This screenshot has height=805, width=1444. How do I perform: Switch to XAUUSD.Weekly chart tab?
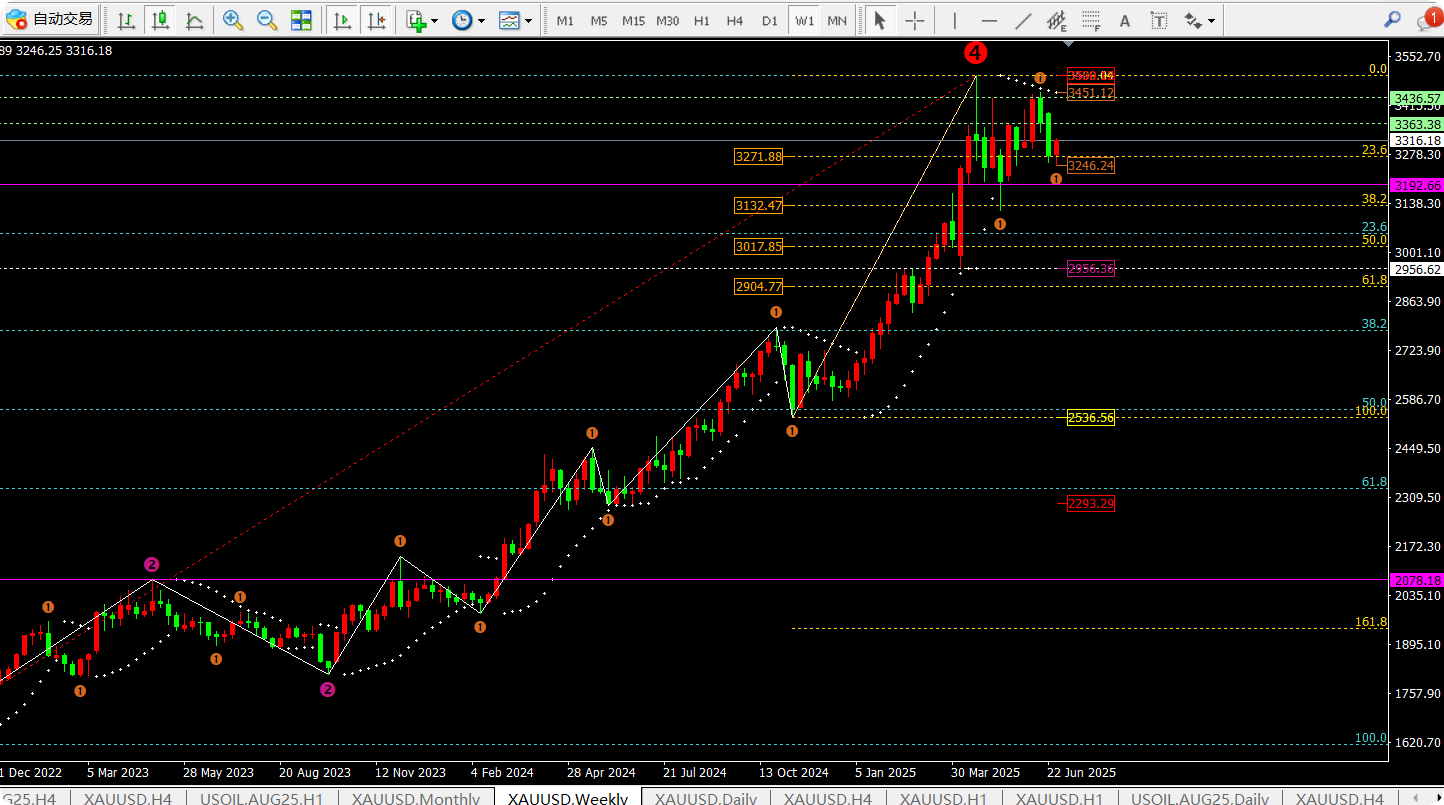(x=568, y=798)
